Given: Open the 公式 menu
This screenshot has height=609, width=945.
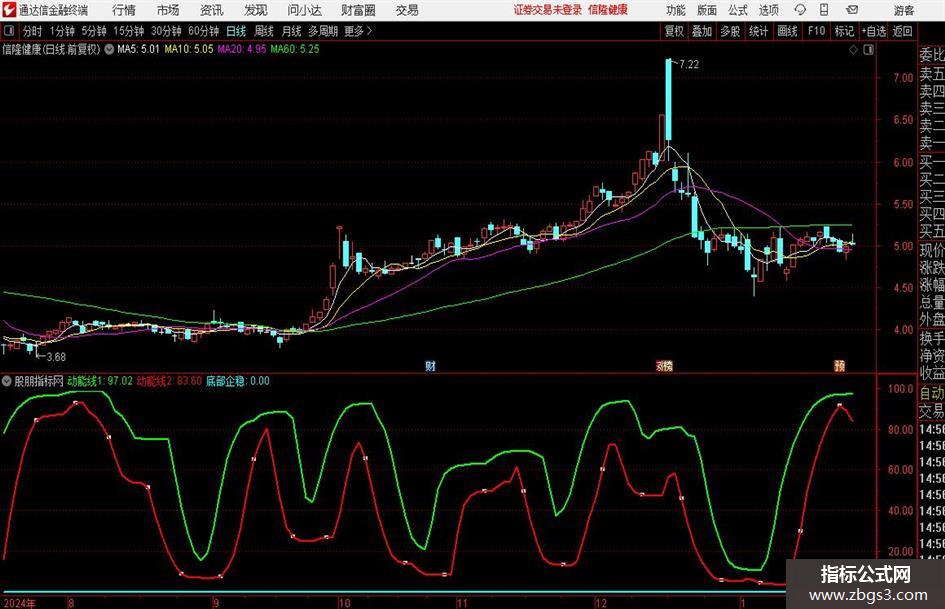Looking at the screenshot, I should [x=738, y=10].
